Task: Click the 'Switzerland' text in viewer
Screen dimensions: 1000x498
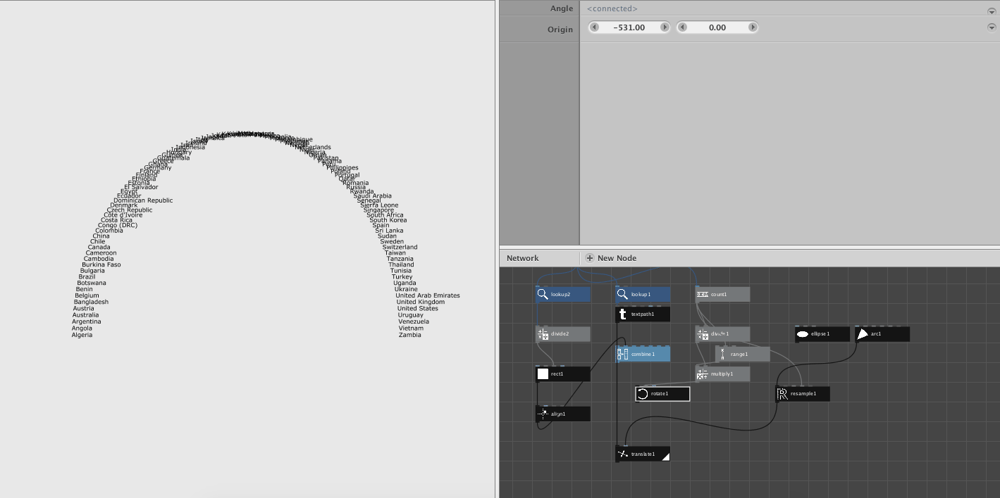Action: [400, 247]
